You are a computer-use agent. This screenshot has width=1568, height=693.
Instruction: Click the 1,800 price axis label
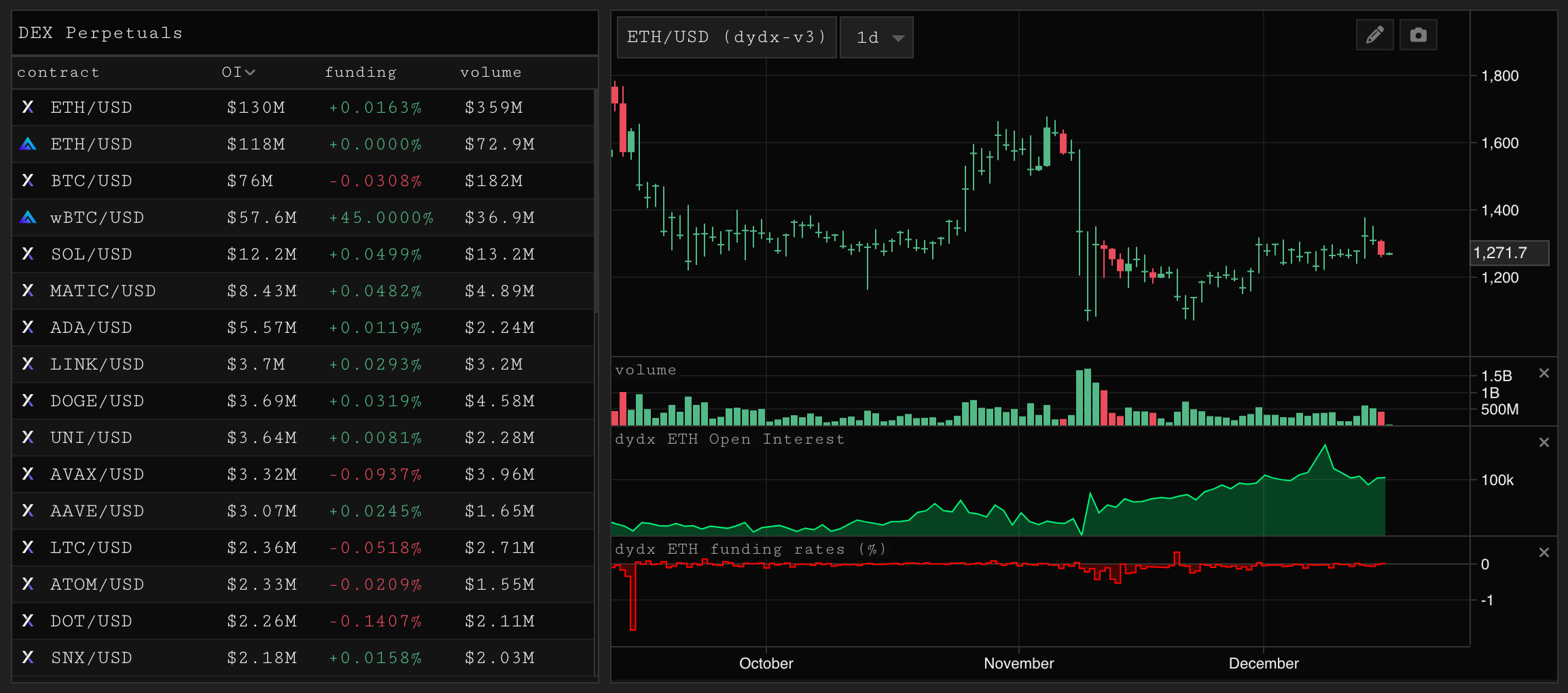tap(1499, 75)
